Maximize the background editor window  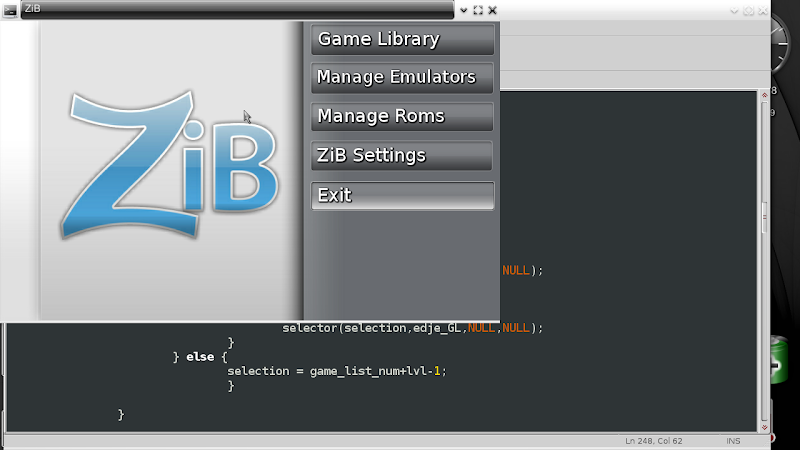click(x=748, y=10)
